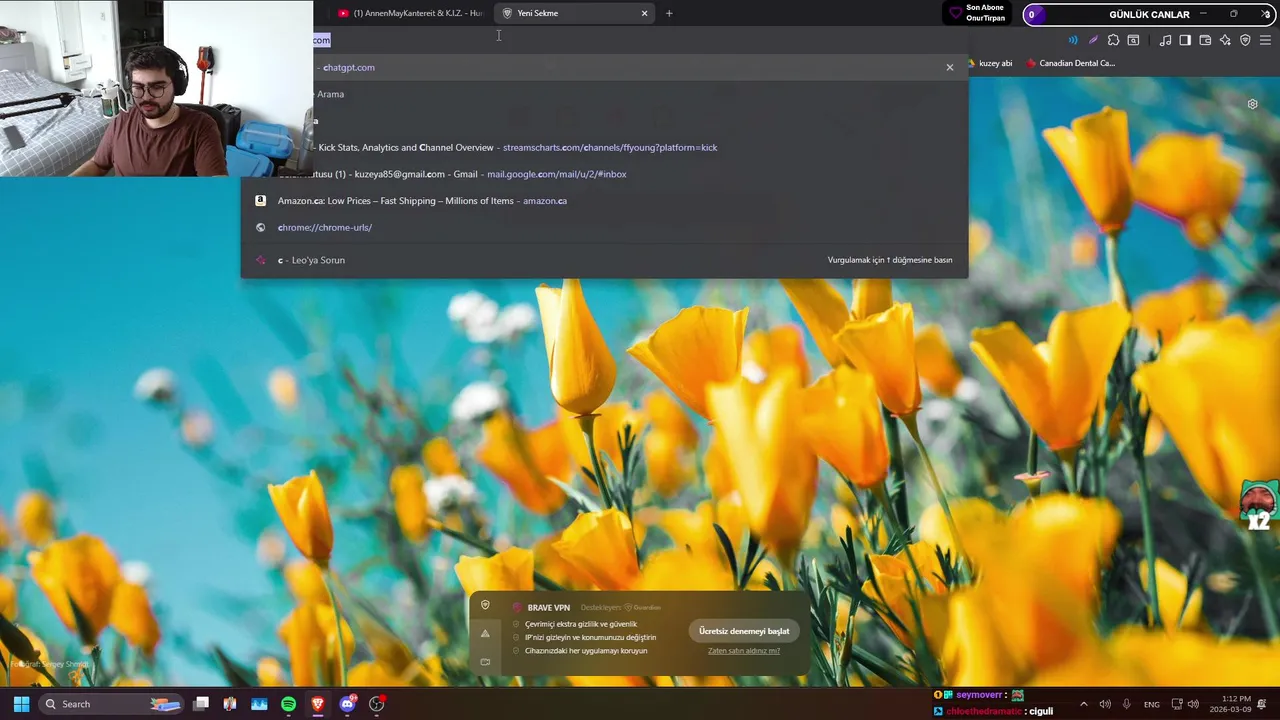Click the taskbar Search box
Image resolution: width=1280 pixels, height=720 pixels.
click(x=110, y=704)
